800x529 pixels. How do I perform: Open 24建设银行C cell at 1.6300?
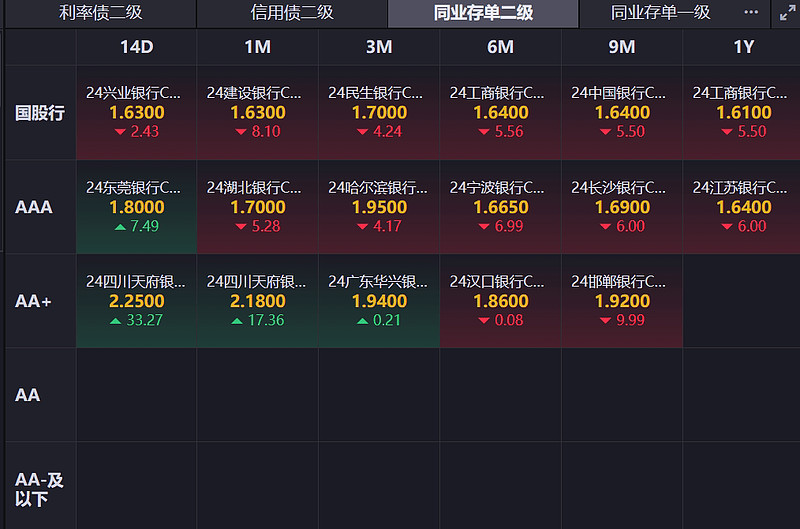point(258,113)
